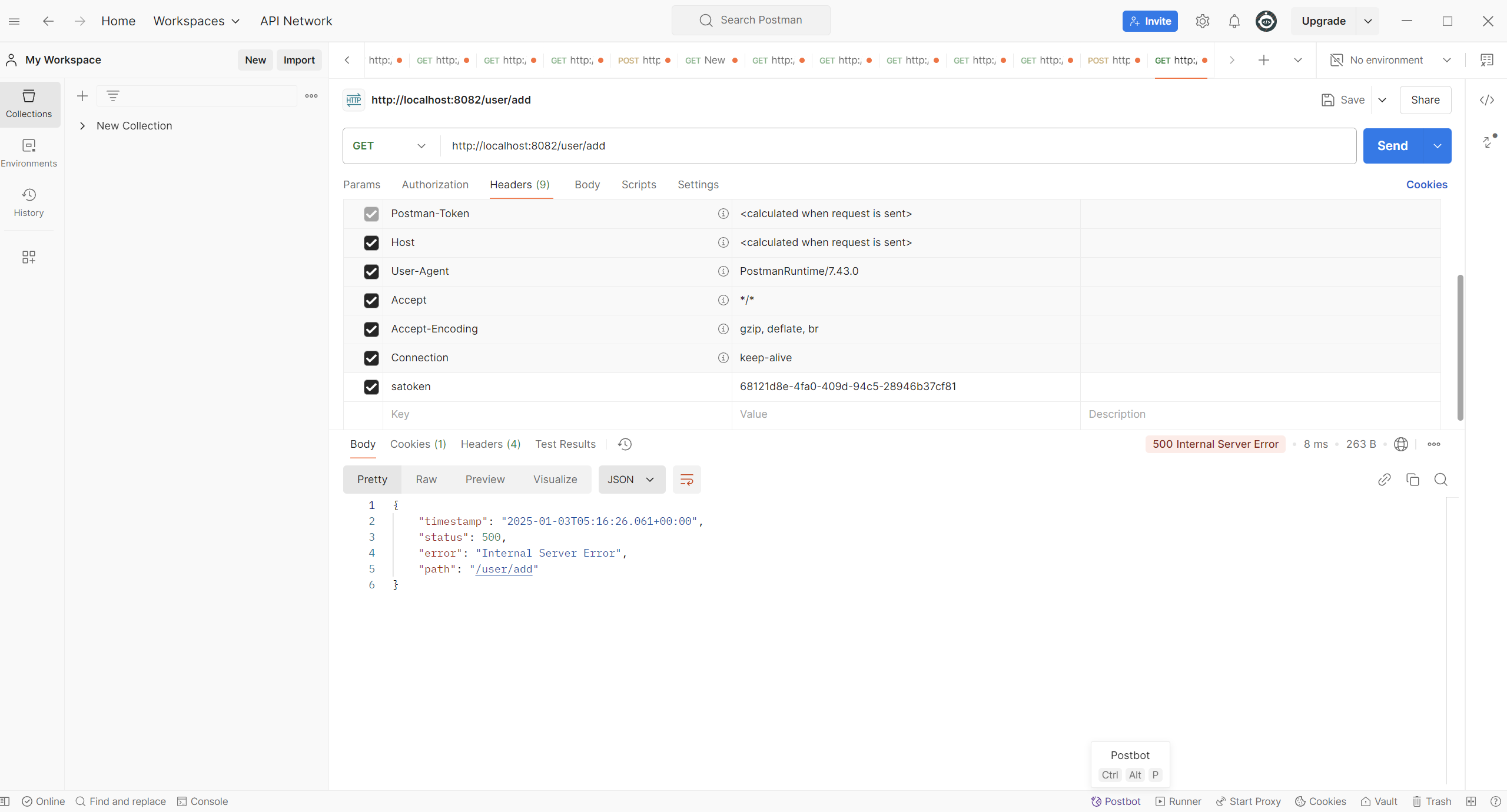Image resolution: width=1507 pixels, height=812 pixels.
Task: Copy response body with copy icon
Action: 1412,480
